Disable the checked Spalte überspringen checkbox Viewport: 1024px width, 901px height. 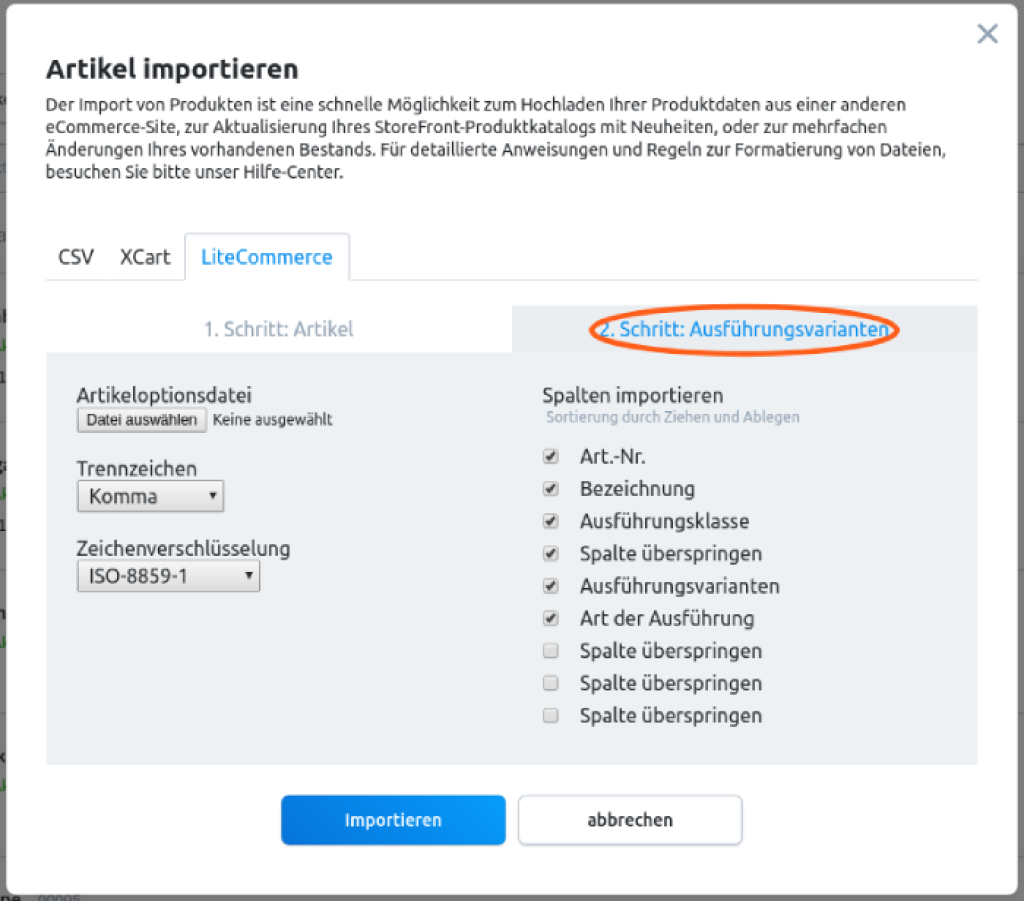coord(550,553)
